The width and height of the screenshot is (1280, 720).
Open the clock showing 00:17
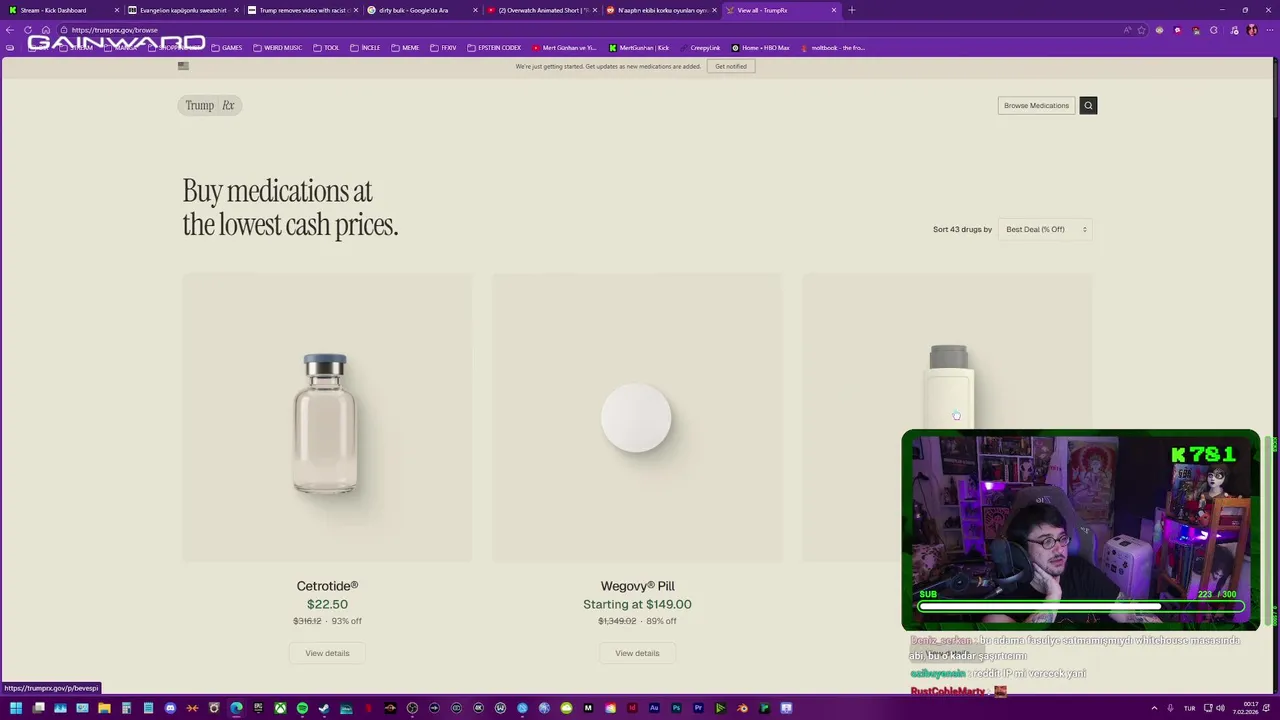click(x=1245, y=708)
